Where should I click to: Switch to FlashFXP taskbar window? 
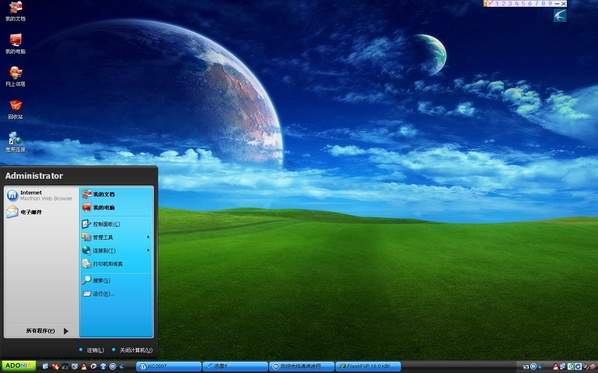pos(368,366)
